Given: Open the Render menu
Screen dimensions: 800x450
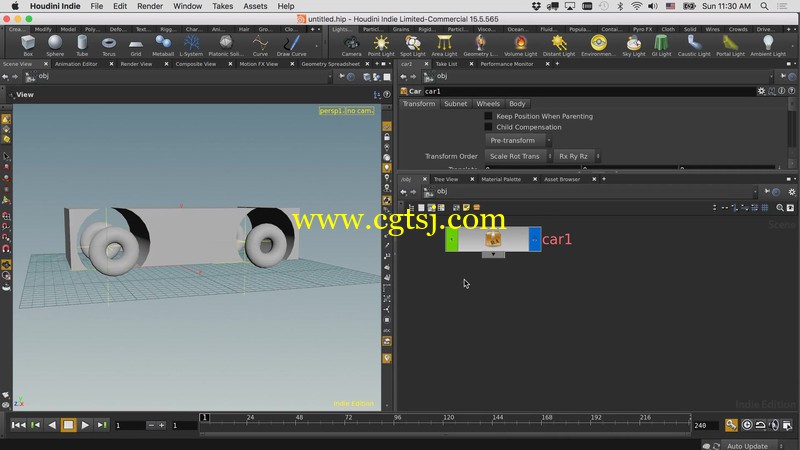Looking at the screenshot, I should pyautogui.click(x=150, y=6).
